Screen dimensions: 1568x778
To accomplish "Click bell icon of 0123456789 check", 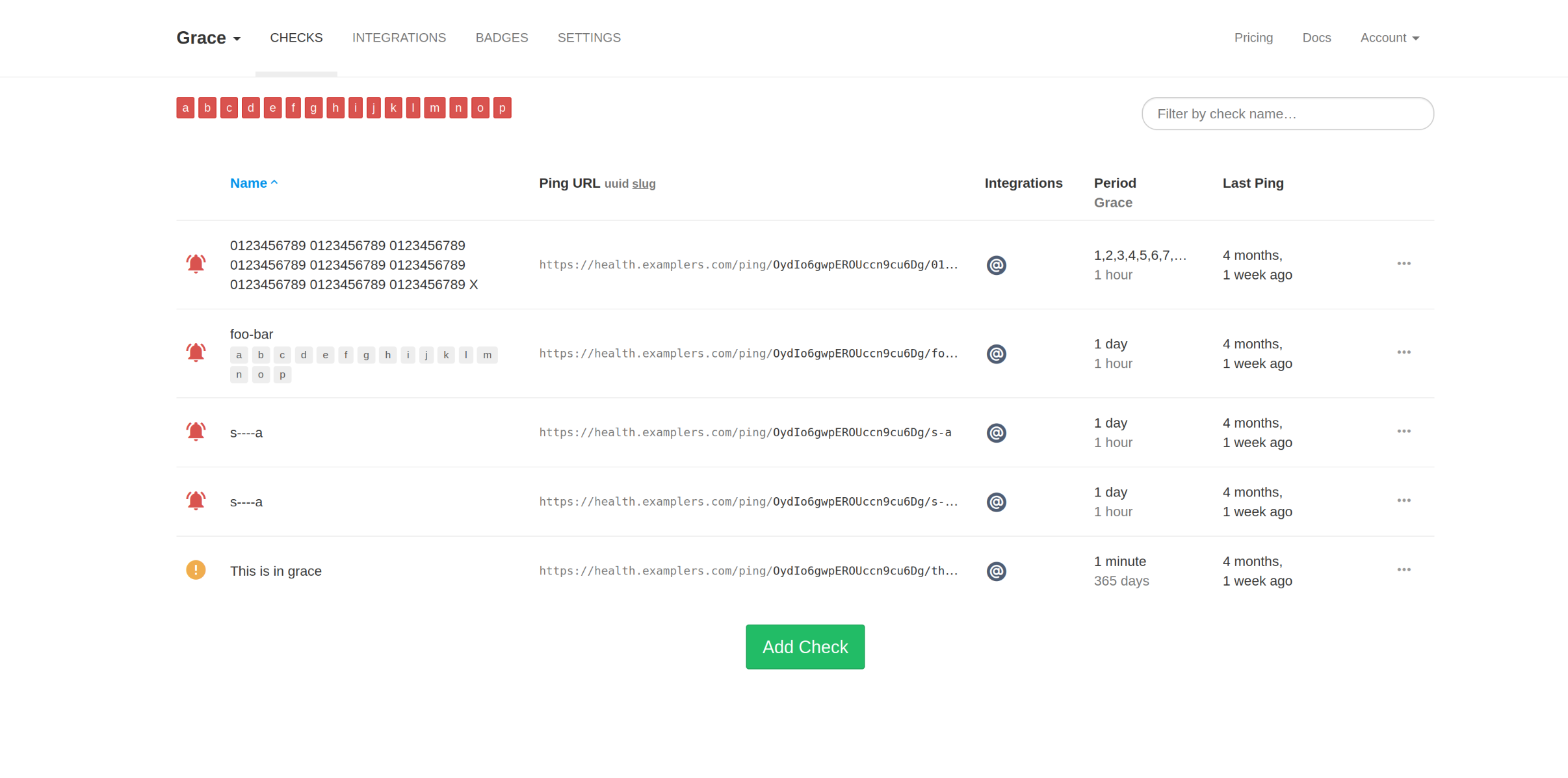I will [x=196, y=263].
